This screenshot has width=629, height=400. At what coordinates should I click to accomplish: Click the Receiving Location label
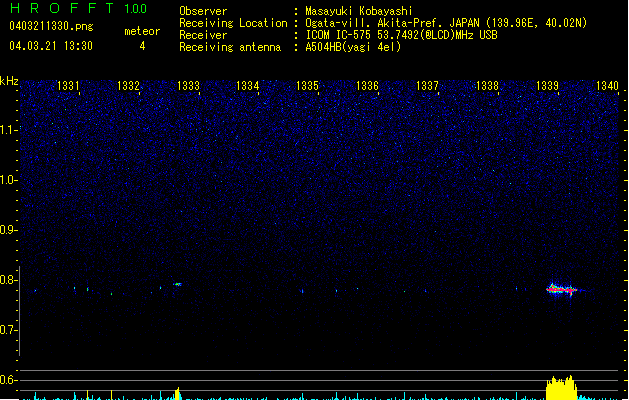coord(233,23)
